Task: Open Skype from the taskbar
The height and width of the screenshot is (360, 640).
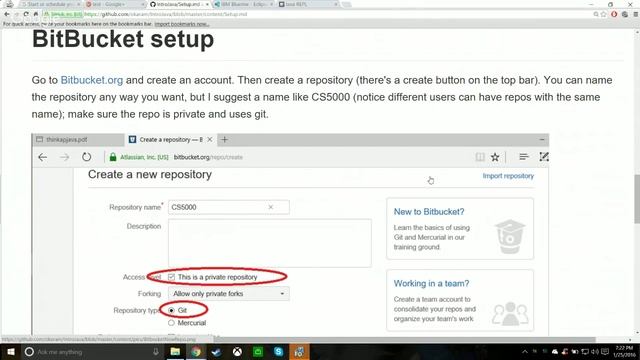Action: tap(278, 351)
